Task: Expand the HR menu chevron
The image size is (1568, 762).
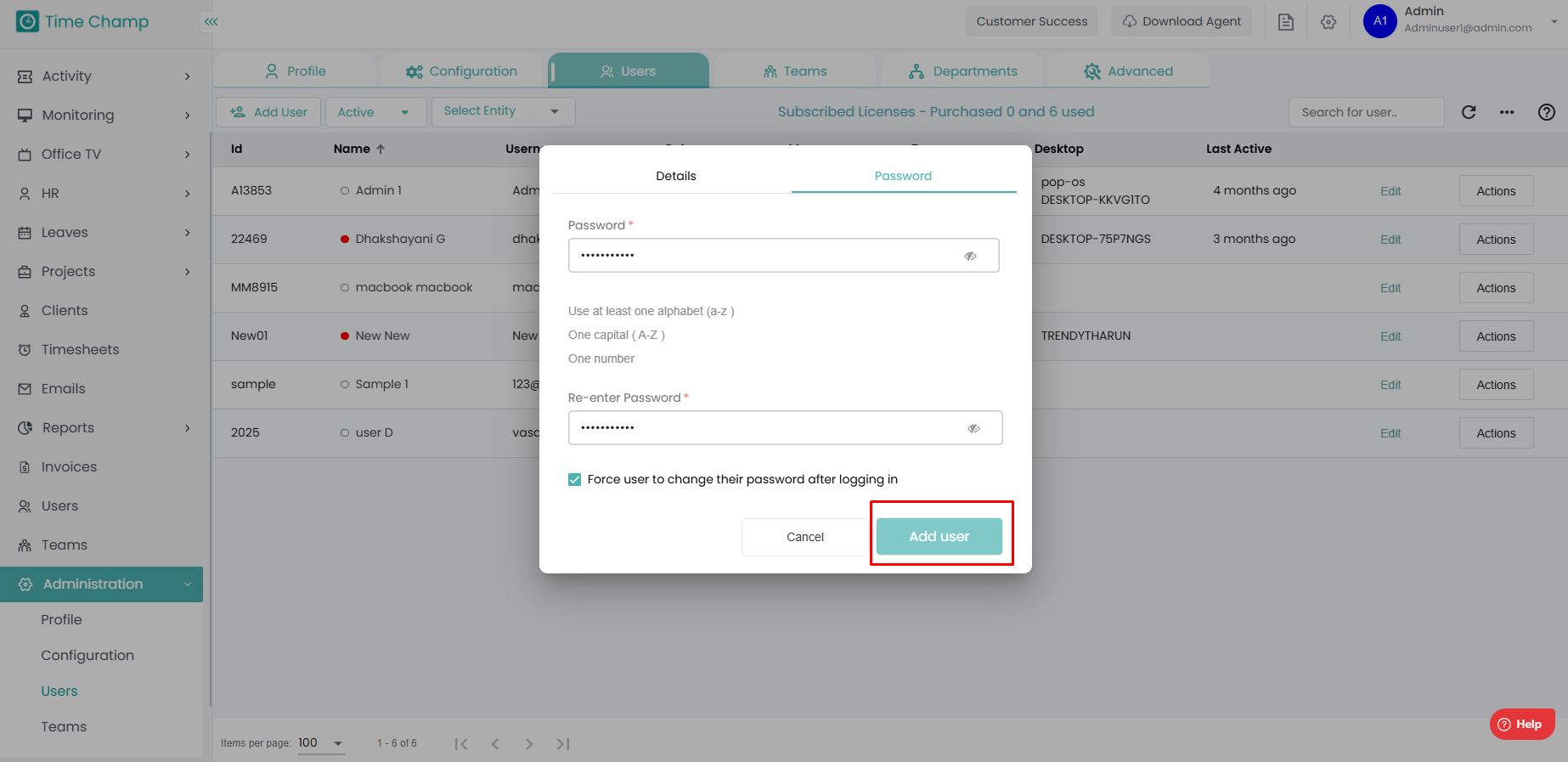Action: point(188,194)
